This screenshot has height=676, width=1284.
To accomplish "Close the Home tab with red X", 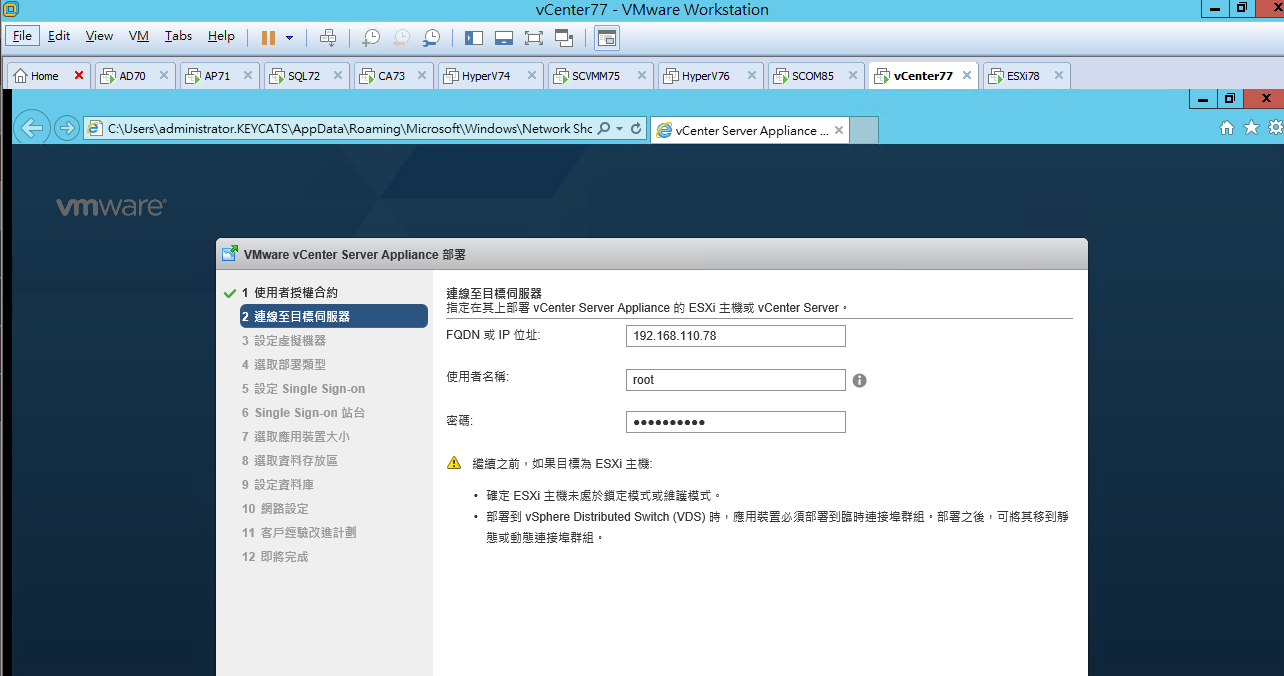I will [x=79, y=76].
